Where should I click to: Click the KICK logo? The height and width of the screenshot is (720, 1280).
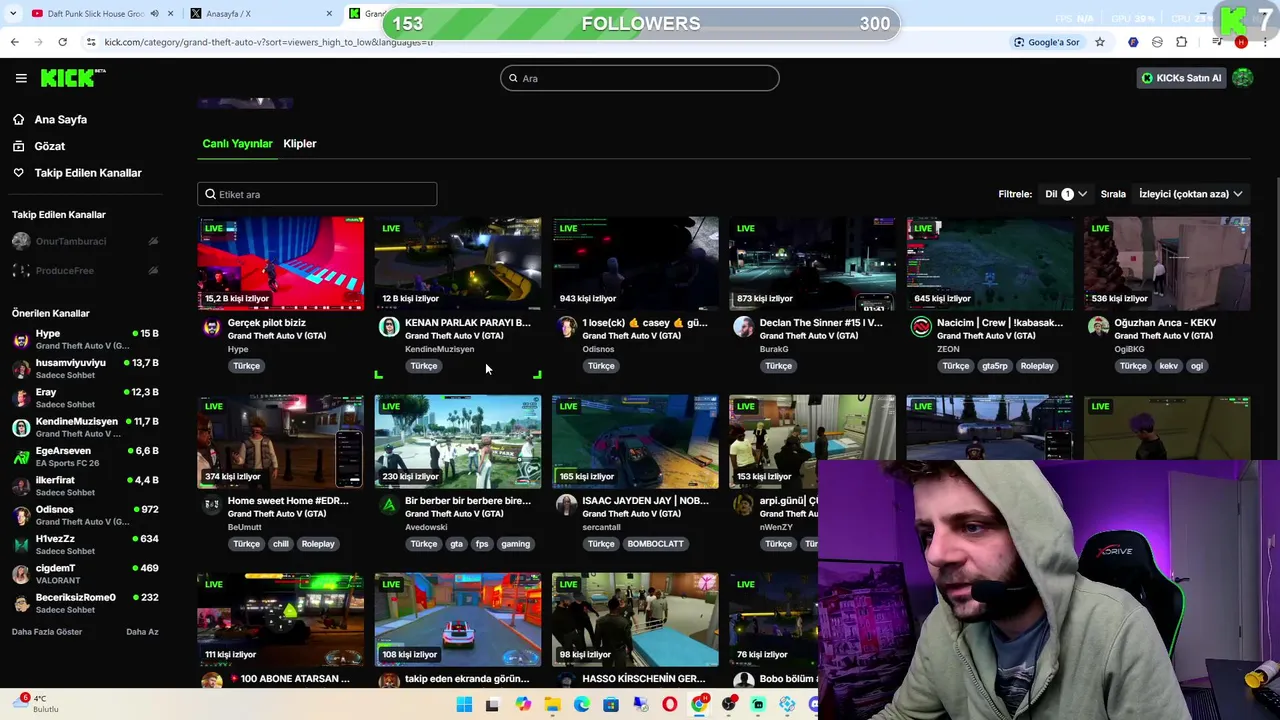(72, 78)
